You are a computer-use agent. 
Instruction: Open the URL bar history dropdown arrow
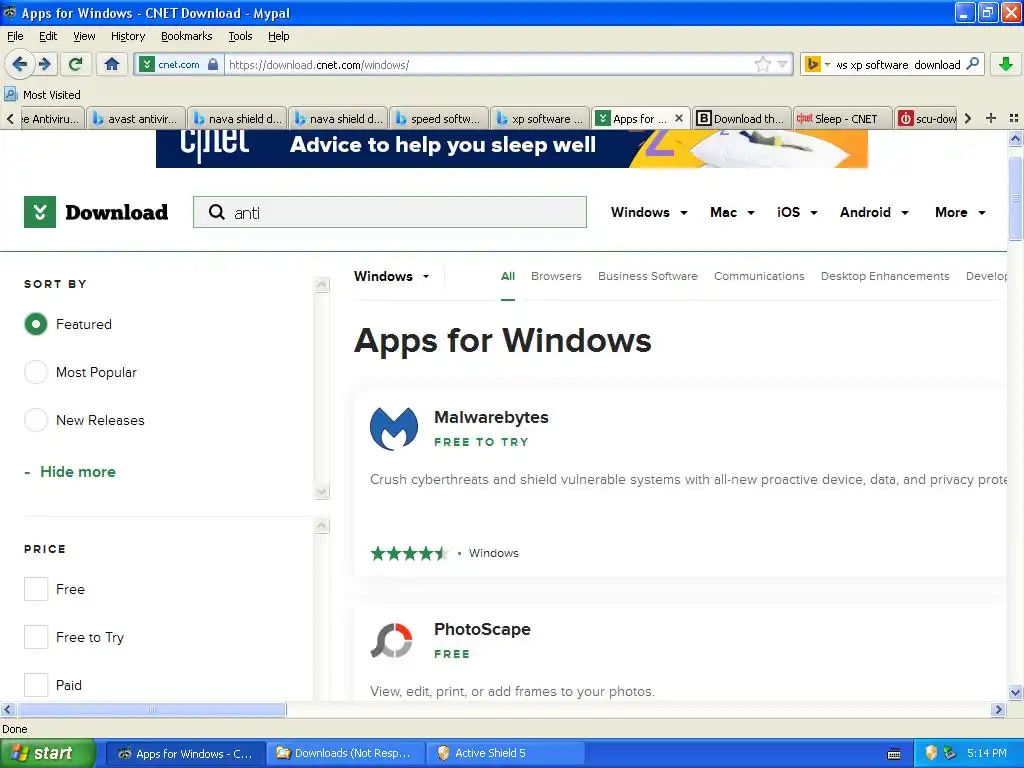(782, 64)
